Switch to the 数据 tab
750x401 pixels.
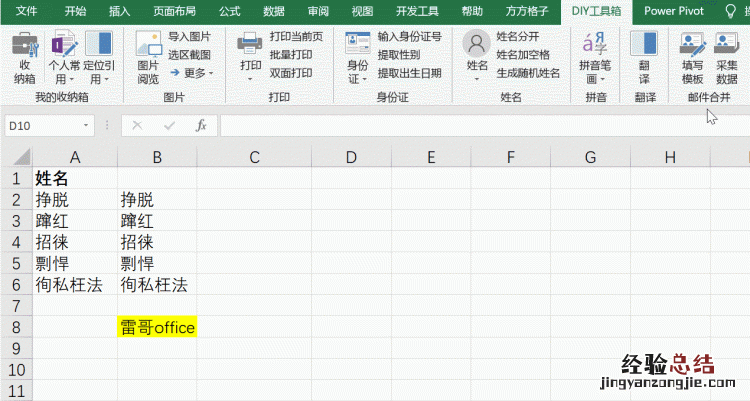[274, 11]
